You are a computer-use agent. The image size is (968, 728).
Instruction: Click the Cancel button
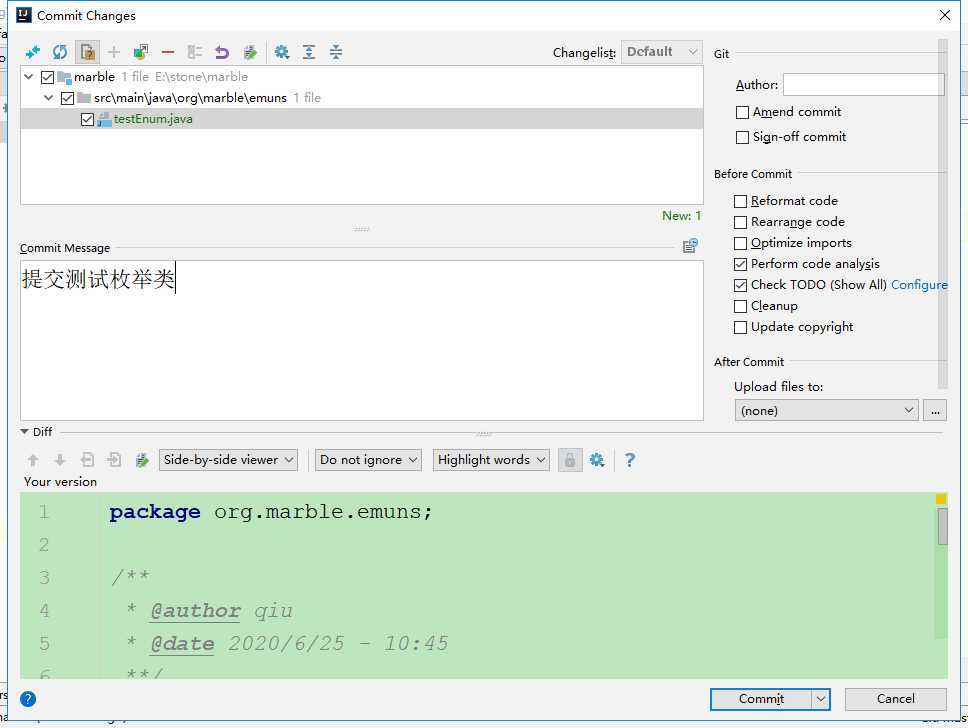click(895, 699)
